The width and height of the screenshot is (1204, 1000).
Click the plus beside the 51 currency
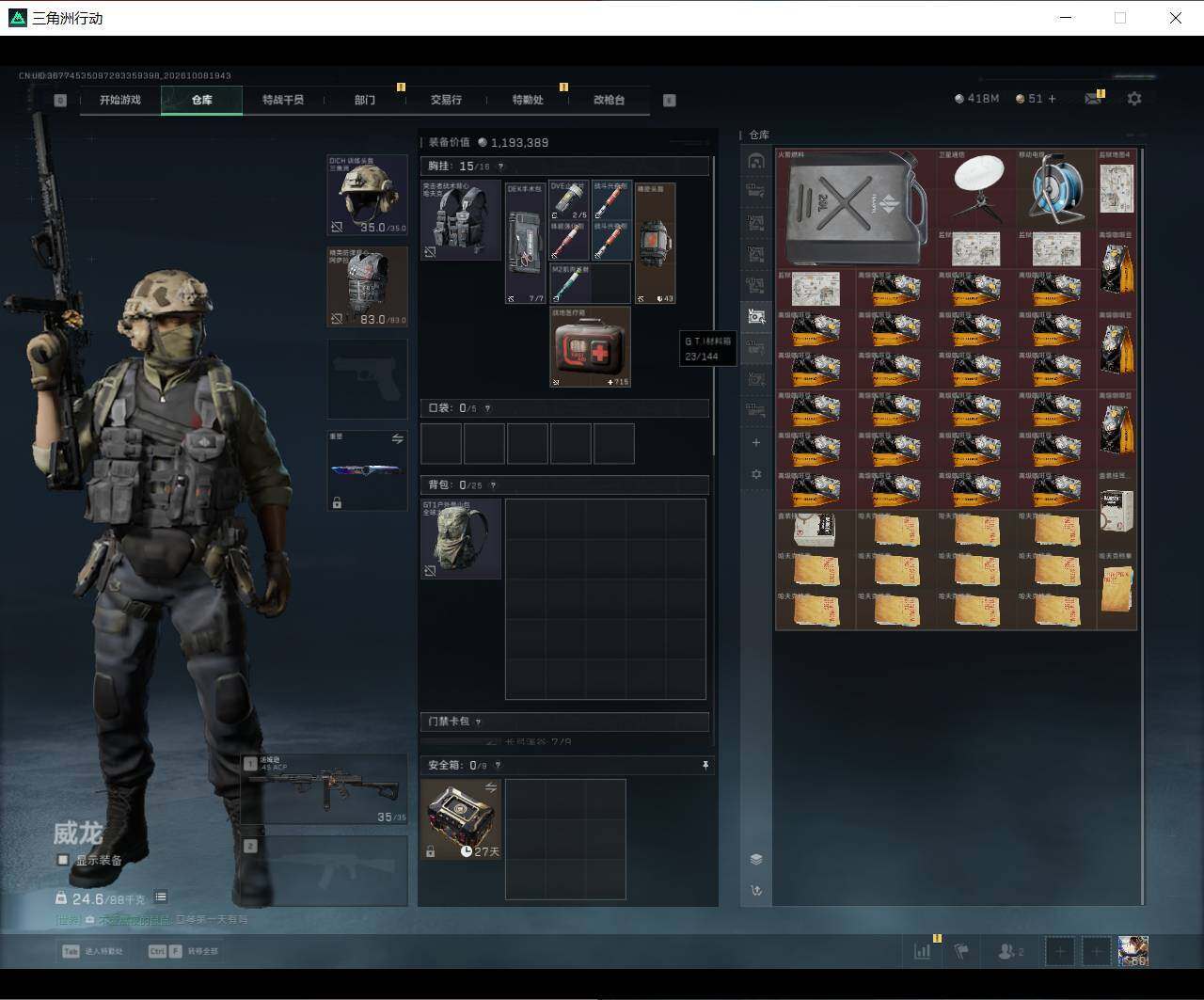click(1052, 99)
